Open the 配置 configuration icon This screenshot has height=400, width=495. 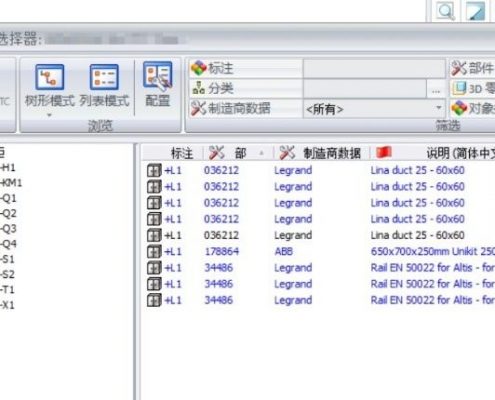tap(158, 84)
